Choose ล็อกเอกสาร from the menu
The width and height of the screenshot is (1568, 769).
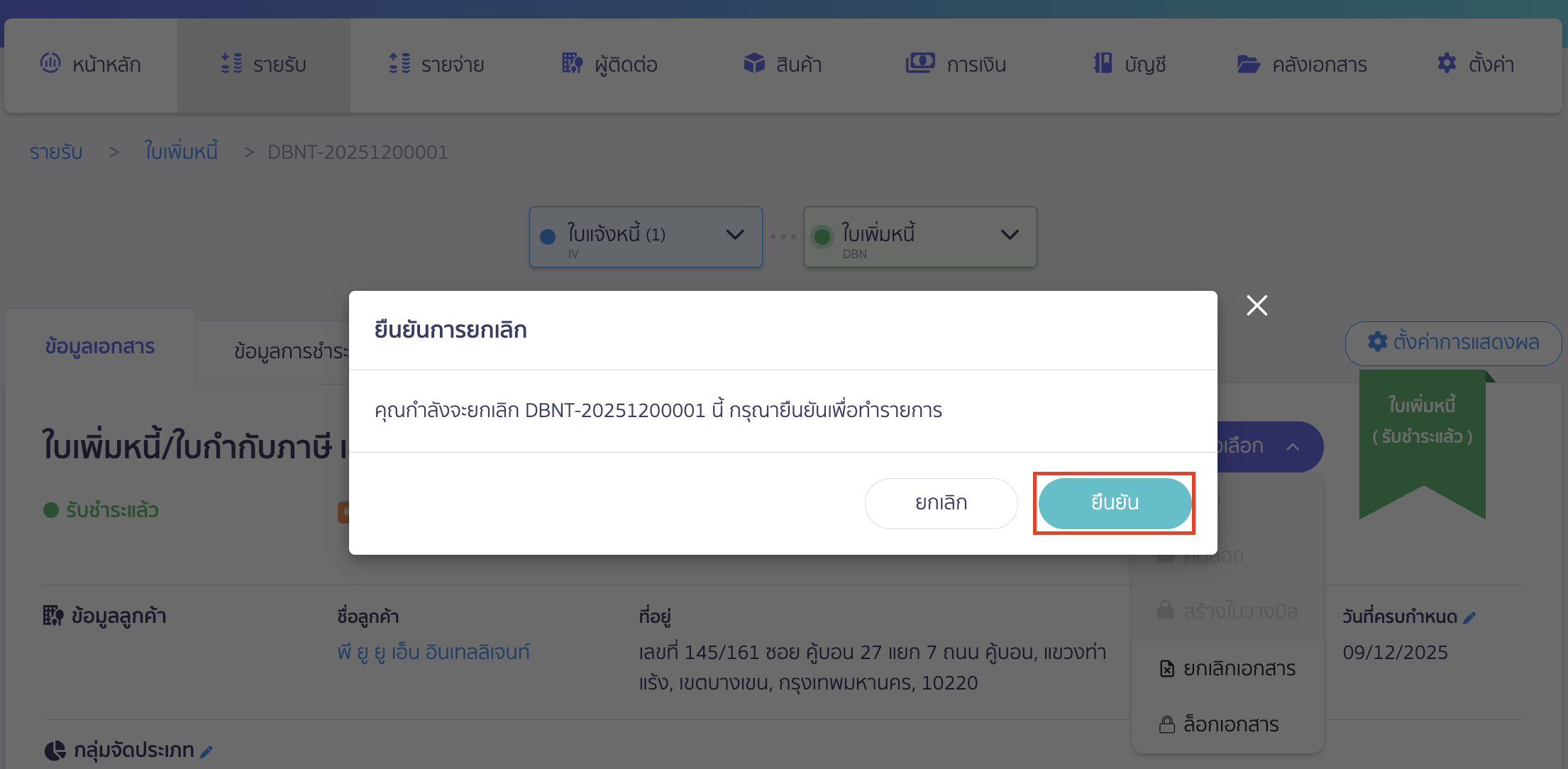coord(1230,724)
